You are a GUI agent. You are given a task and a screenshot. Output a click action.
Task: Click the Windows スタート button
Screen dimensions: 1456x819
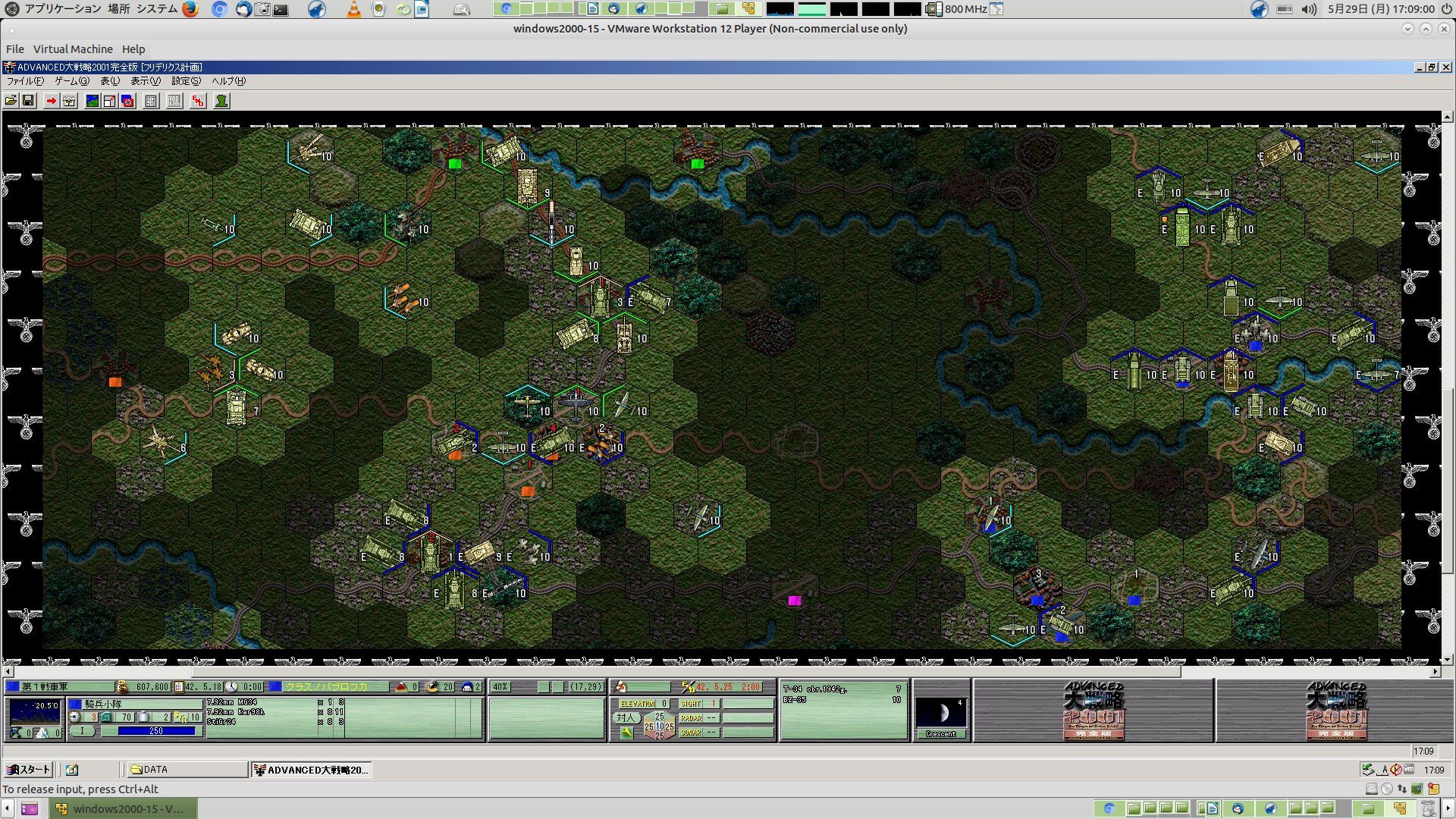tap(28, 770)
